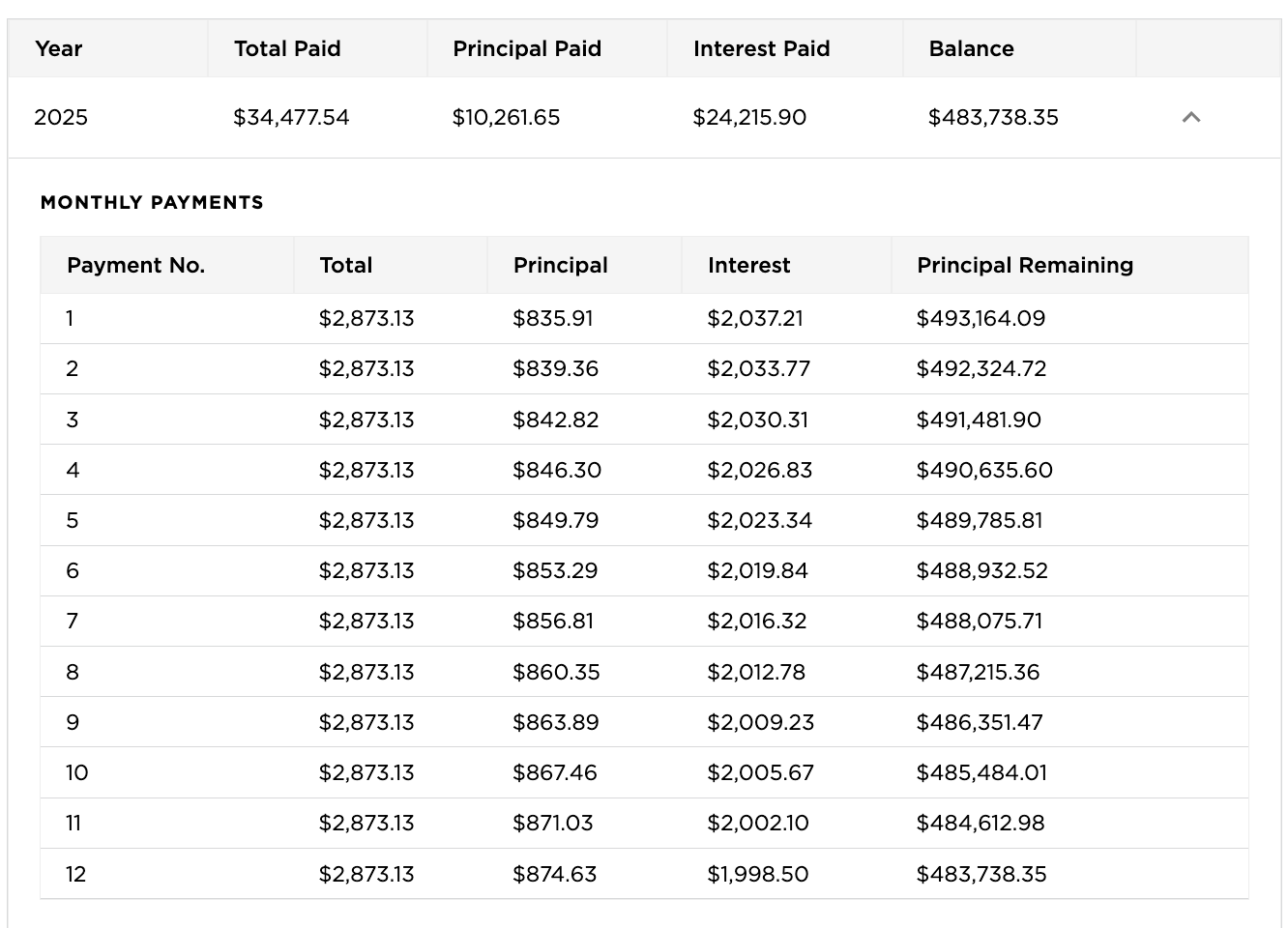Select the Principal Remaining column header

[x=1025, y=265]
